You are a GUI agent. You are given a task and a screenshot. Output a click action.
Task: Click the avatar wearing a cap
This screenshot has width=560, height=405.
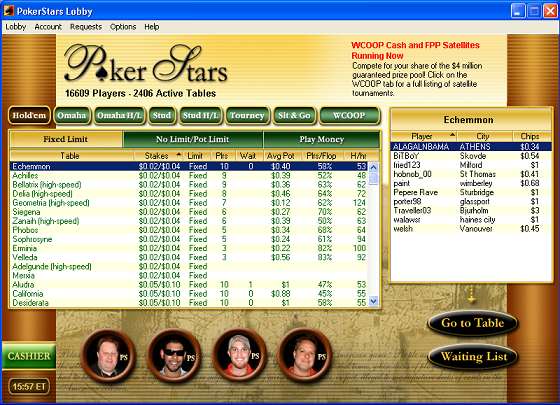click(x=239, y=356)
